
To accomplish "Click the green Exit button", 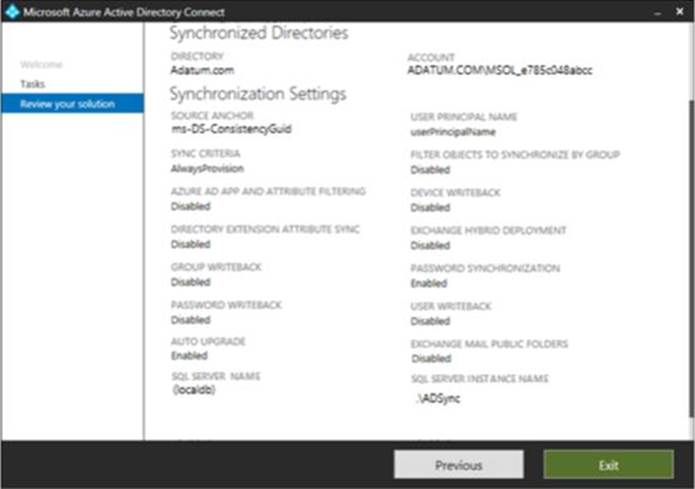I will coord(609,465).
